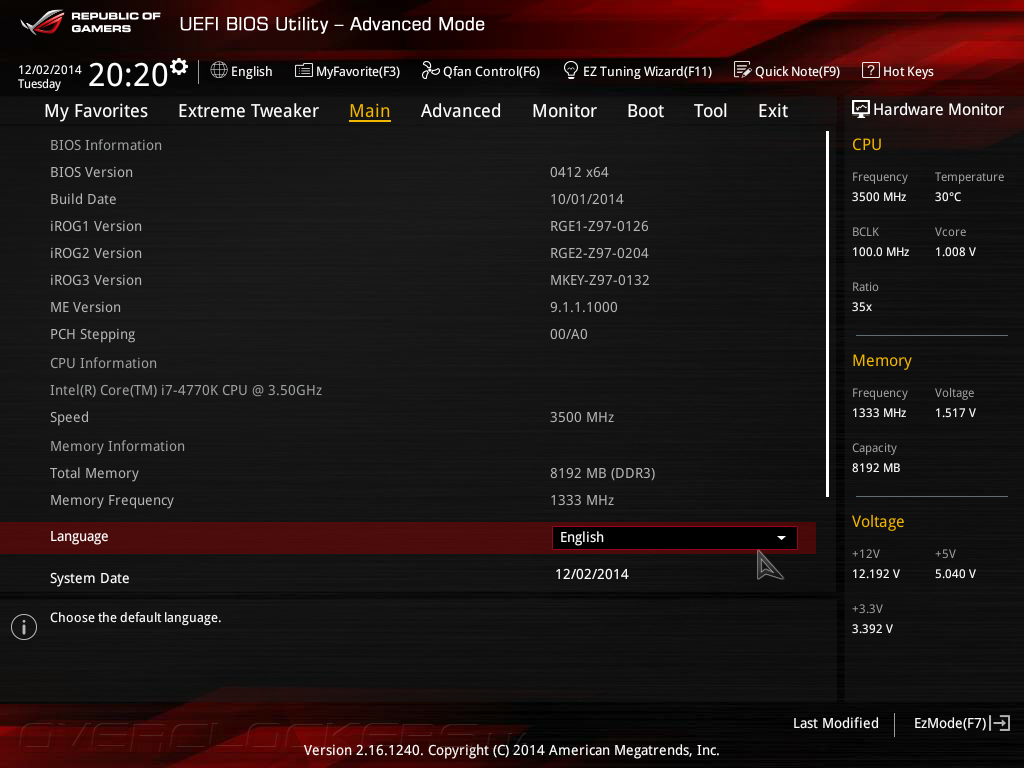Screen dimensions: 1024x768
Task: Click the Hardware Monitor screen icon
Action: click(861, 109)
